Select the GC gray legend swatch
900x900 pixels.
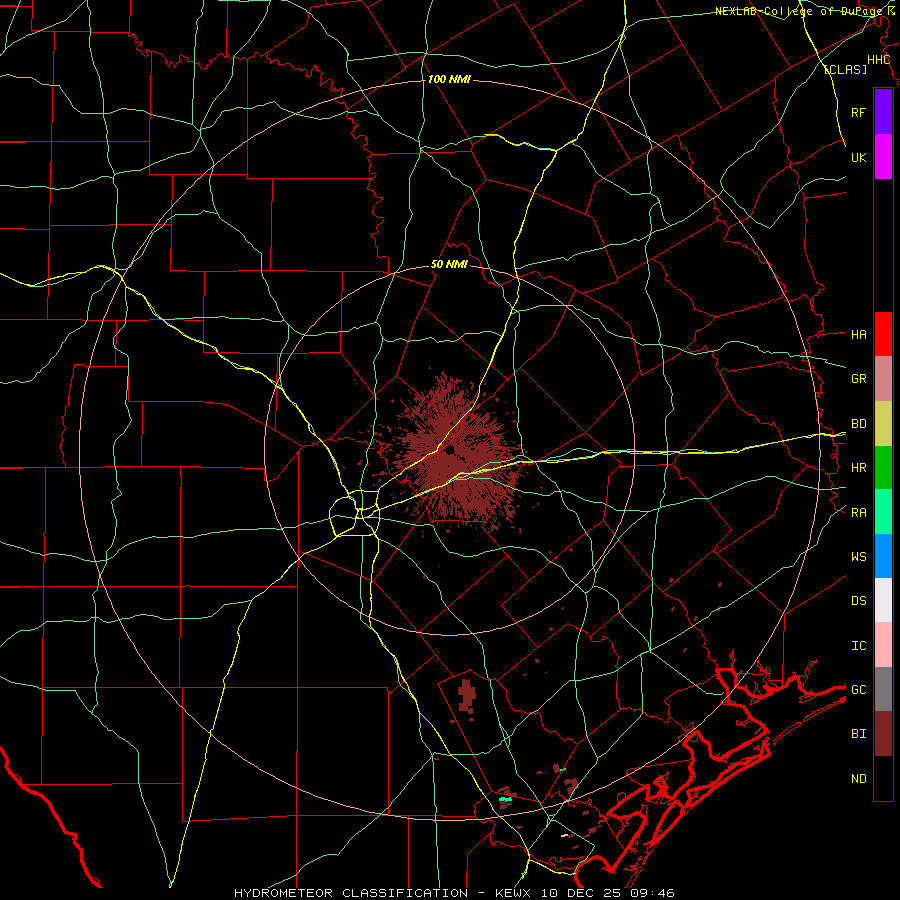883,689
